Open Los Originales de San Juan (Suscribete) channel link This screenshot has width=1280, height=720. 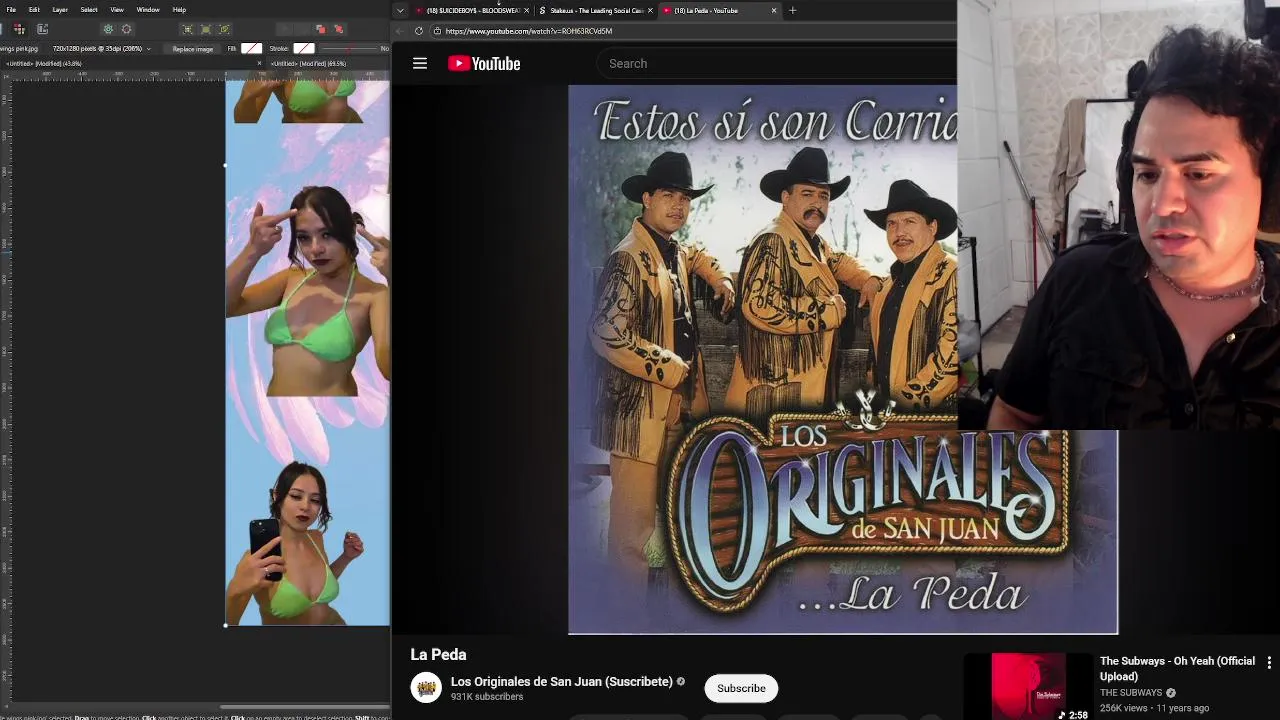(x=562, y=682)
